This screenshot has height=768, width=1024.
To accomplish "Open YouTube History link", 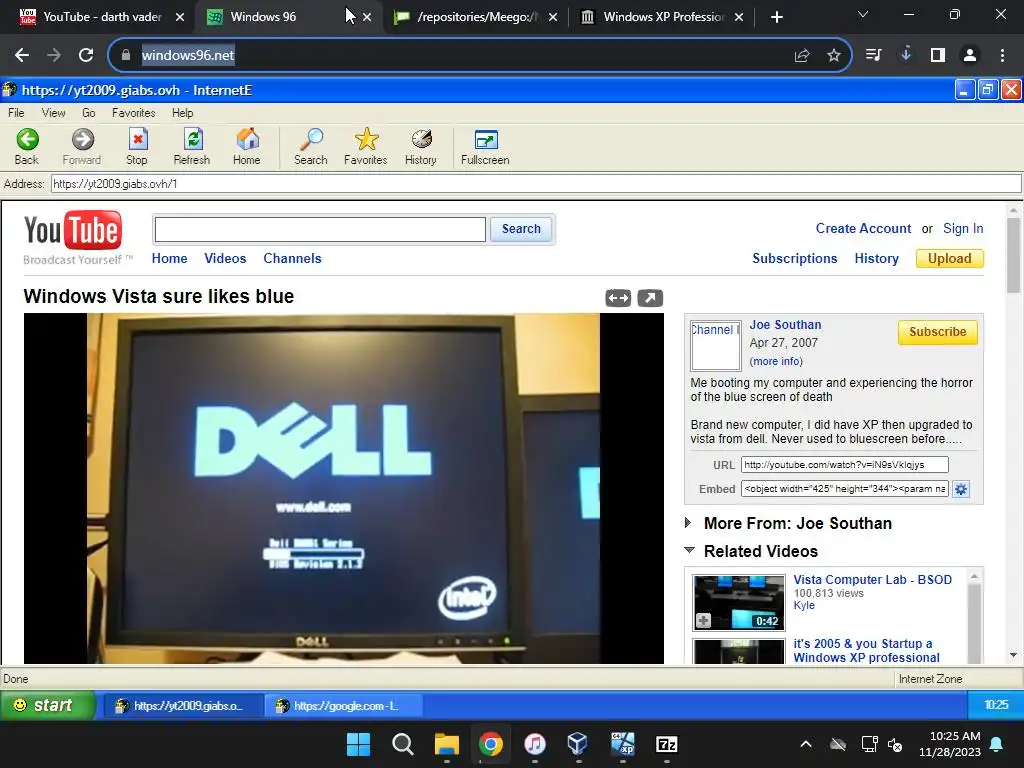I will [x=876, y=259].
